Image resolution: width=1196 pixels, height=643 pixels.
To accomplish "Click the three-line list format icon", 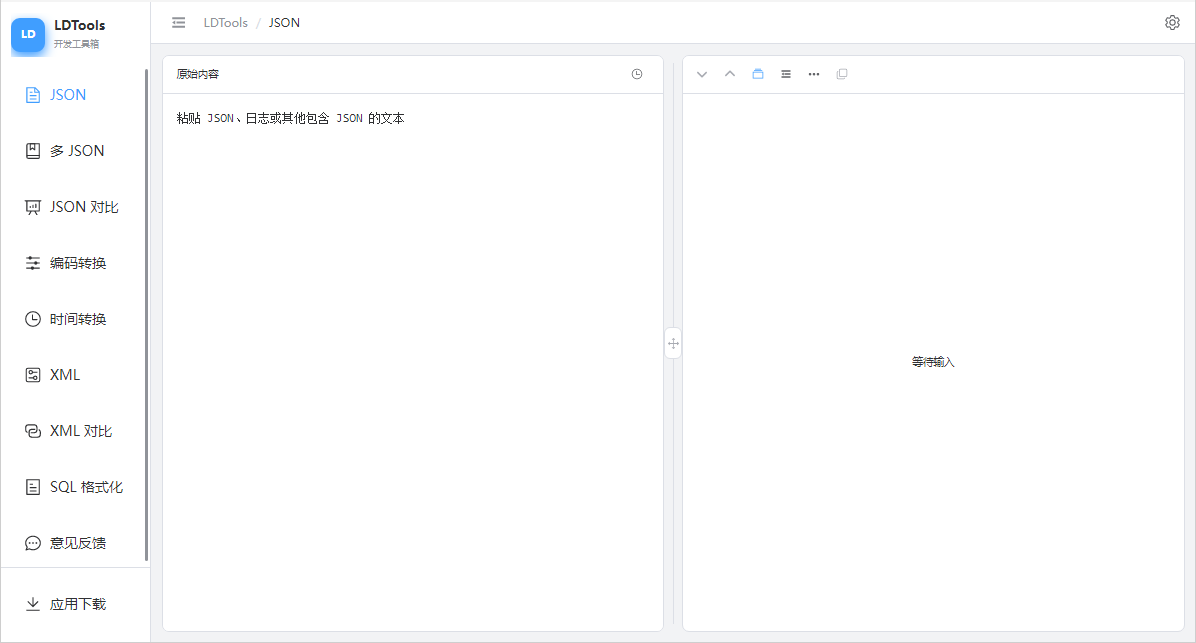I will pos(786,74).
